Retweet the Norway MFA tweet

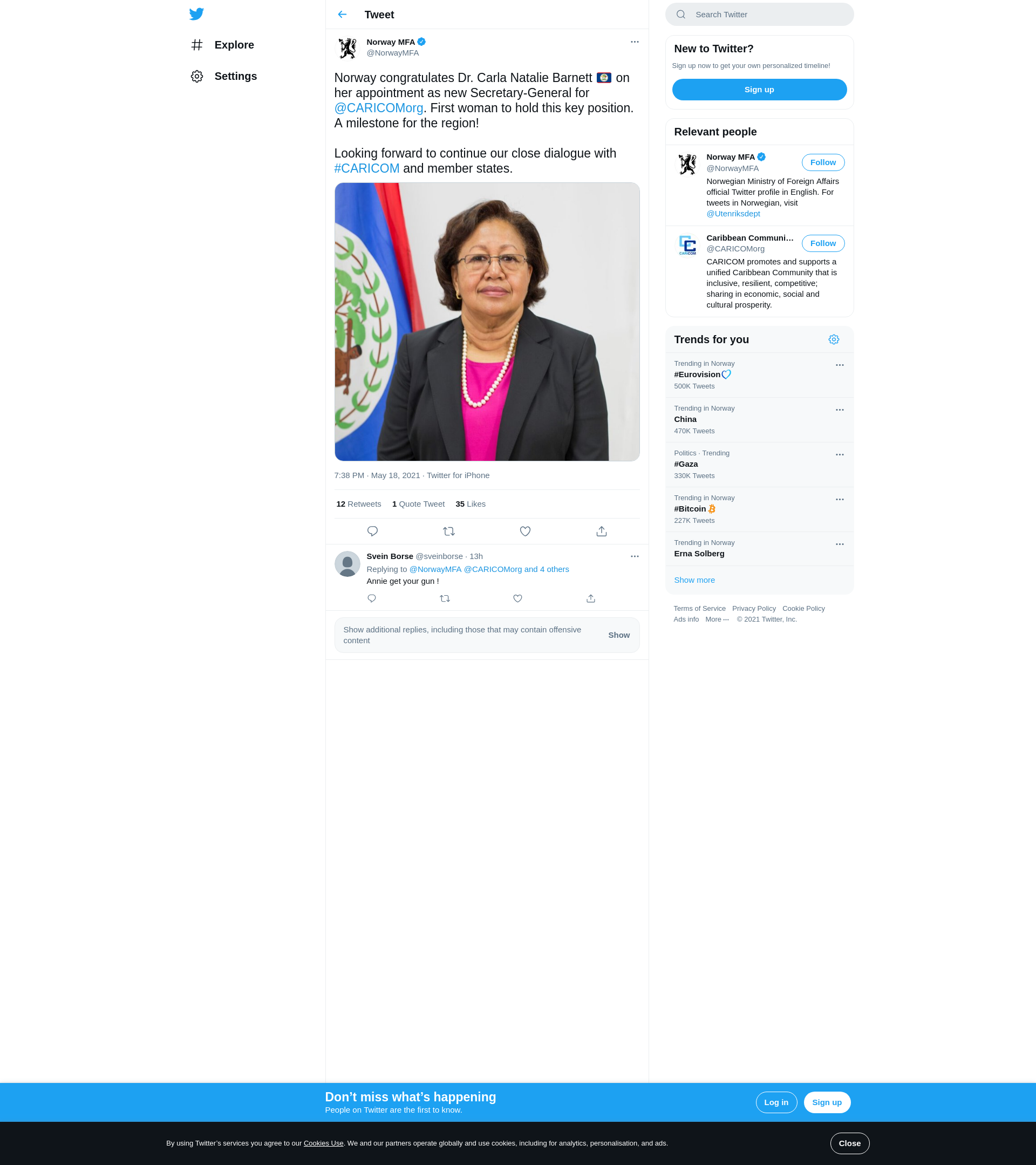[448, 531]
